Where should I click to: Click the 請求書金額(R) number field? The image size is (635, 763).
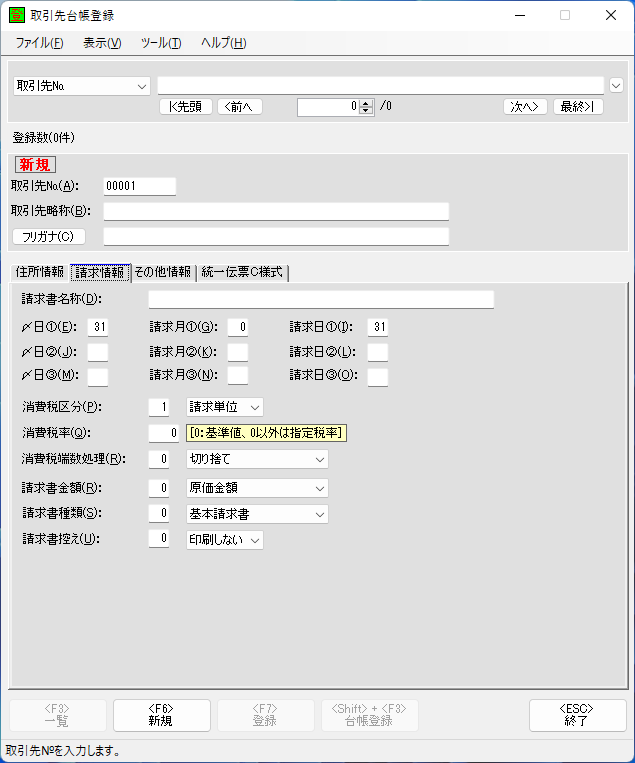click(x=159, y=488)
